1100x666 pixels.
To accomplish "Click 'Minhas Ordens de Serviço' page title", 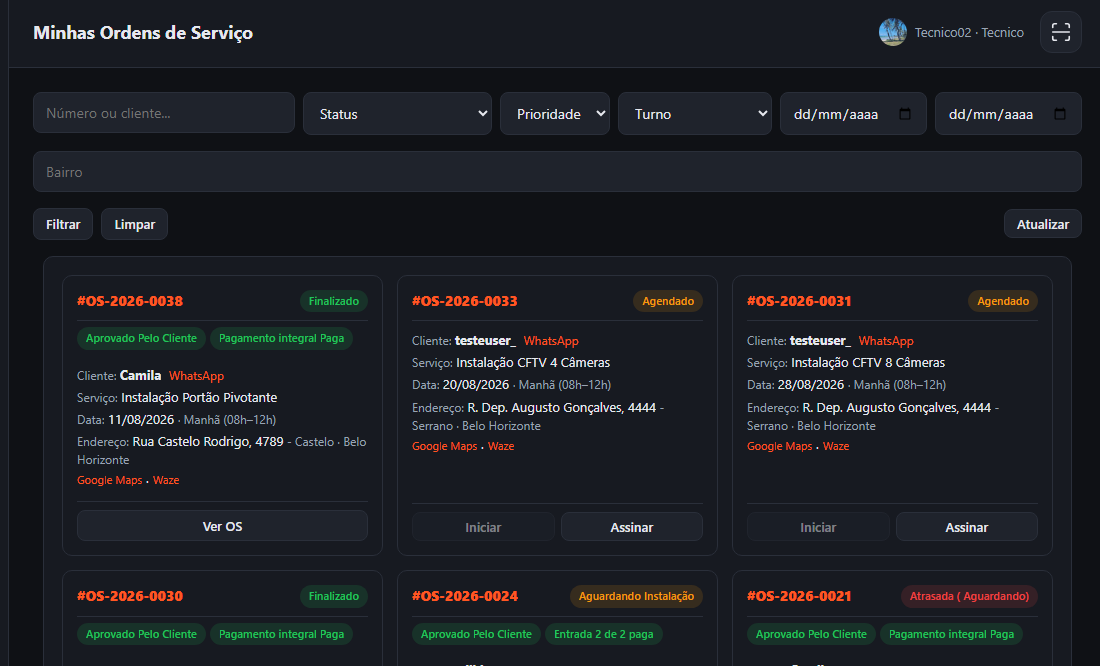I will click(x=143, y=33).
